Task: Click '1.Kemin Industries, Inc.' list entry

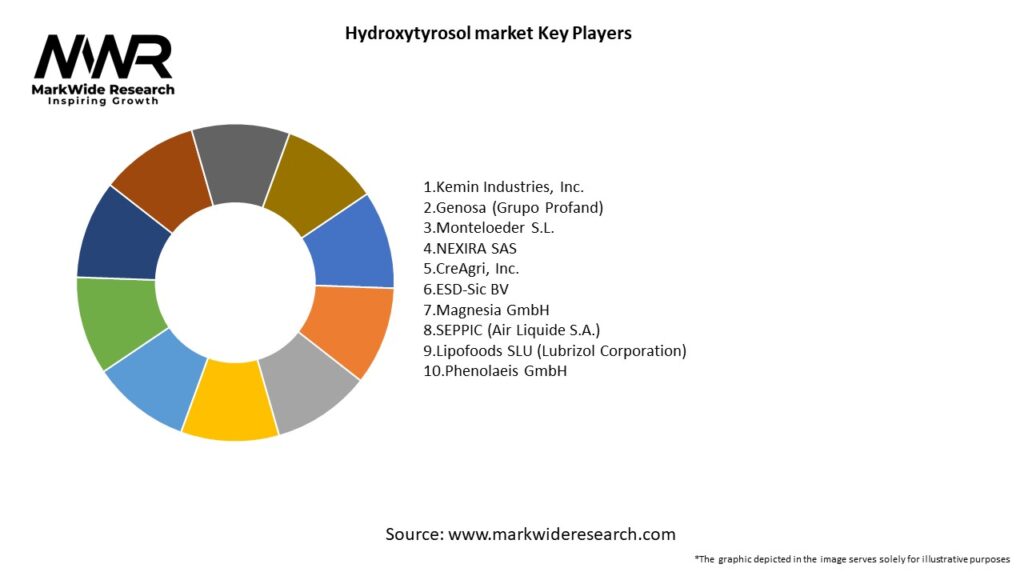Action: point(504,187)
